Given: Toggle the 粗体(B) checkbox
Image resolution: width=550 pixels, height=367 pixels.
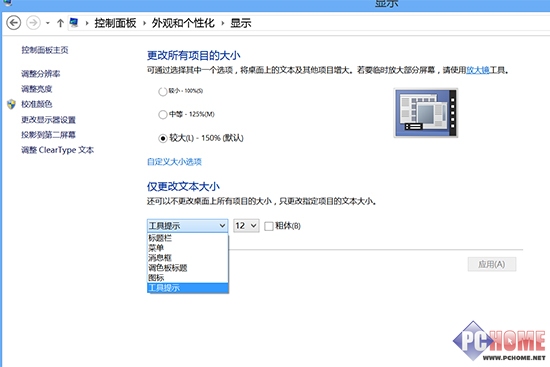Looking at the screenshot, I should click(269, 226).
